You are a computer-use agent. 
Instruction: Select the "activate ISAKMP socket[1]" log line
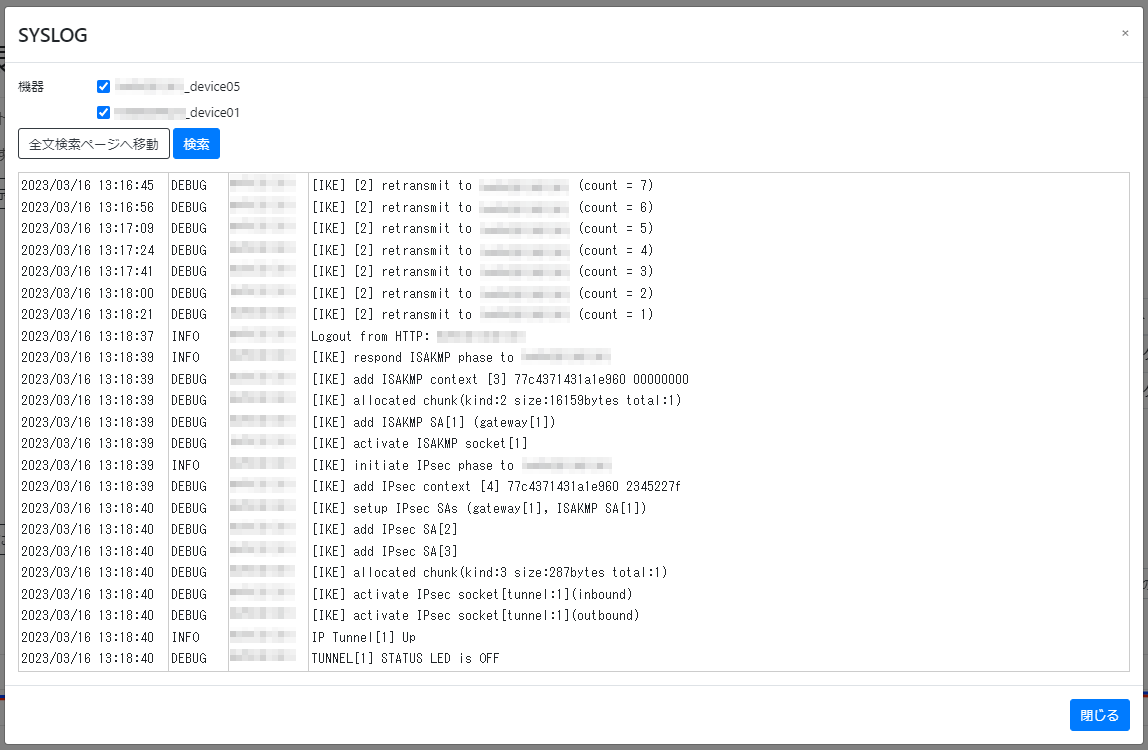(420, 443)
